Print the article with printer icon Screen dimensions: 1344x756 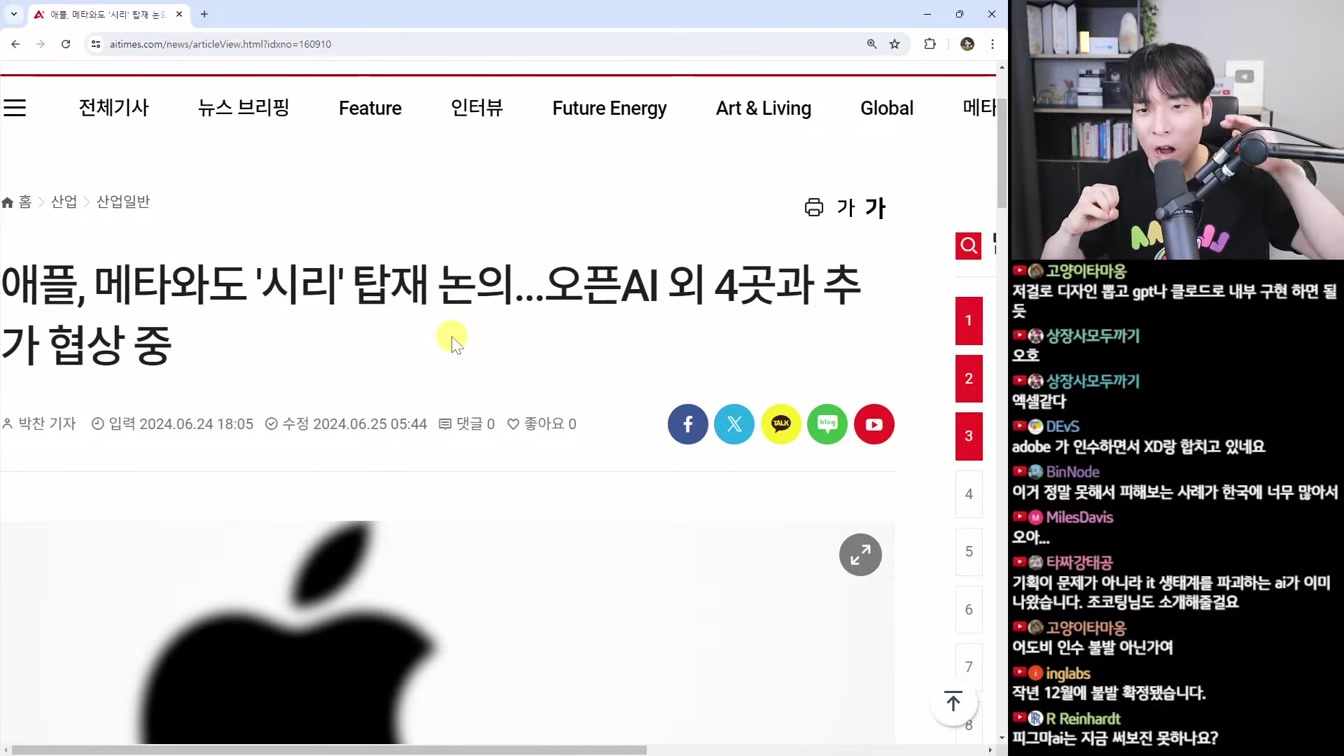coord(814,207)
